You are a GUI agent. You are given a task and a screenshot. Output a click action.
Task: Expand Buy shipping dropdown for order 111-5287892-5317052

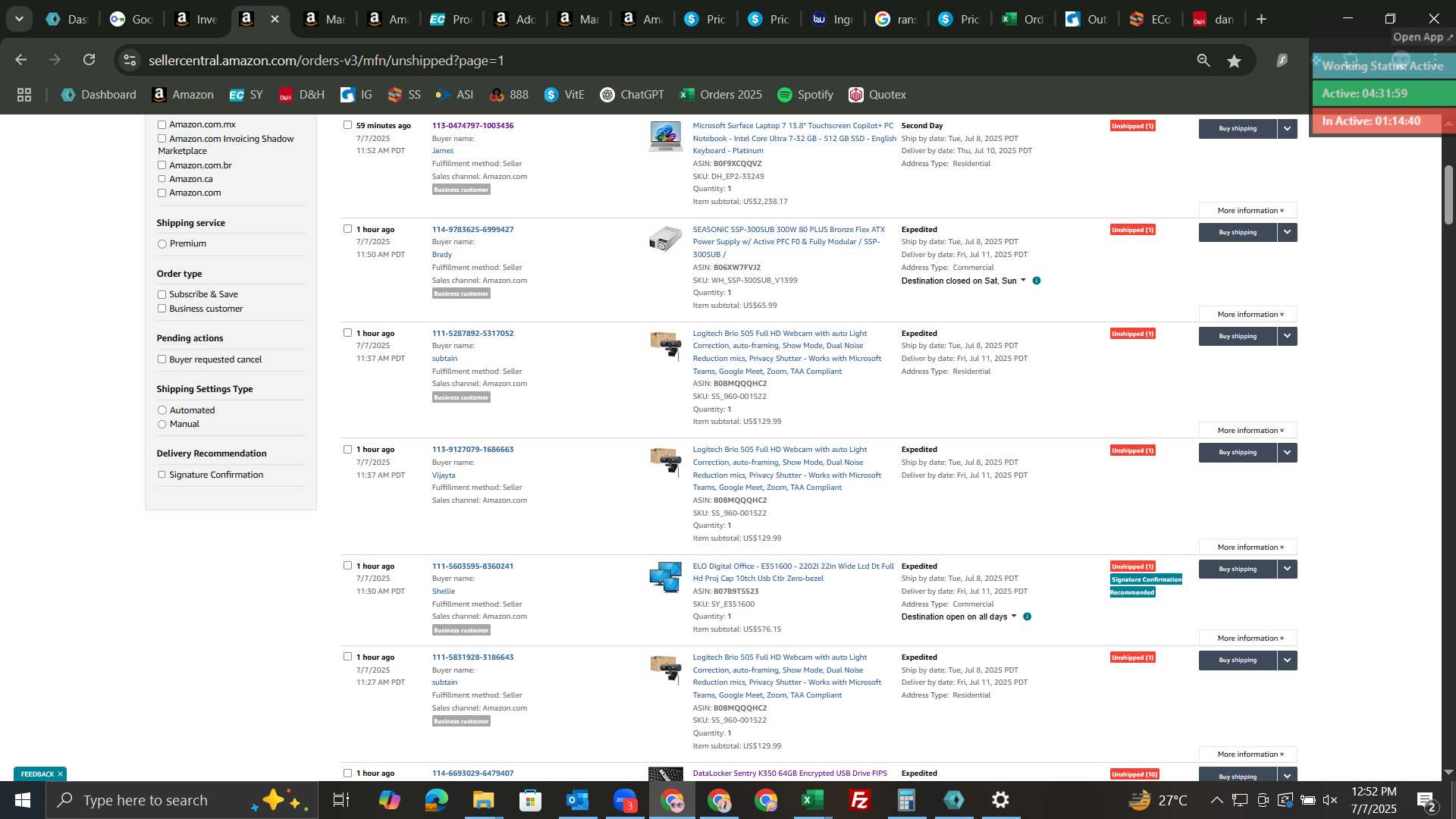point(1287,337)
